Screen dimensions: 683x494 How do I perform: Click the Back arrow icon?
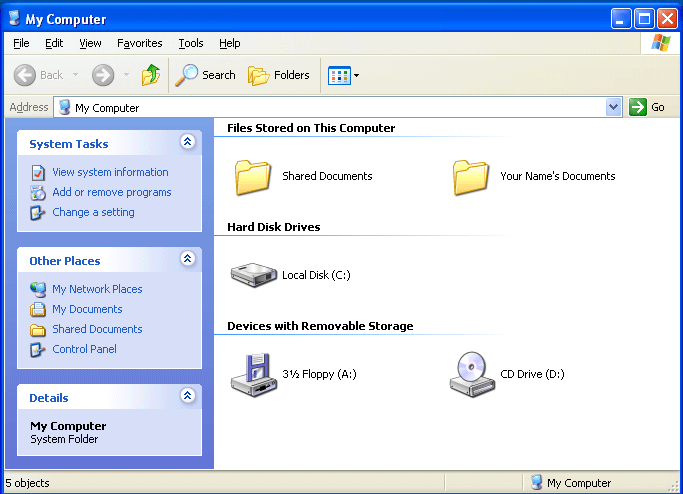point(24,75)
